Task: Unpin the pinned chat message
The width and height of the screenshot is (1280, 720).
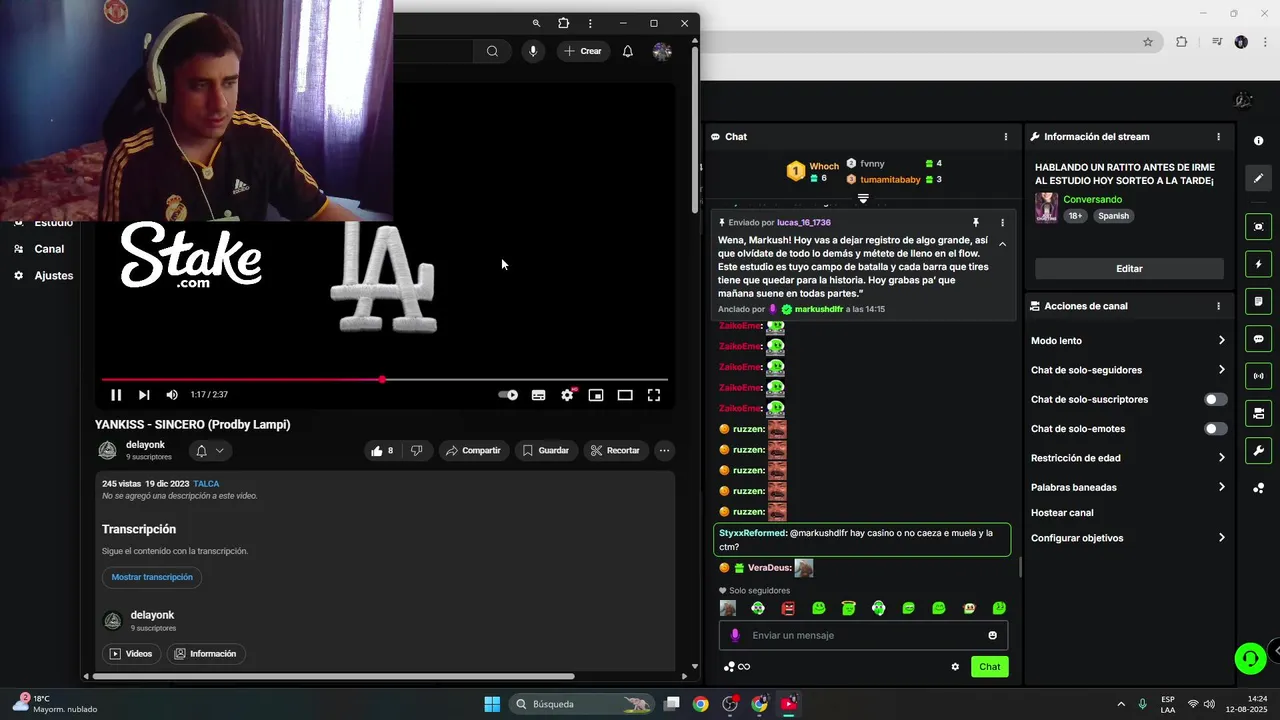Action: tap(976, 223)
